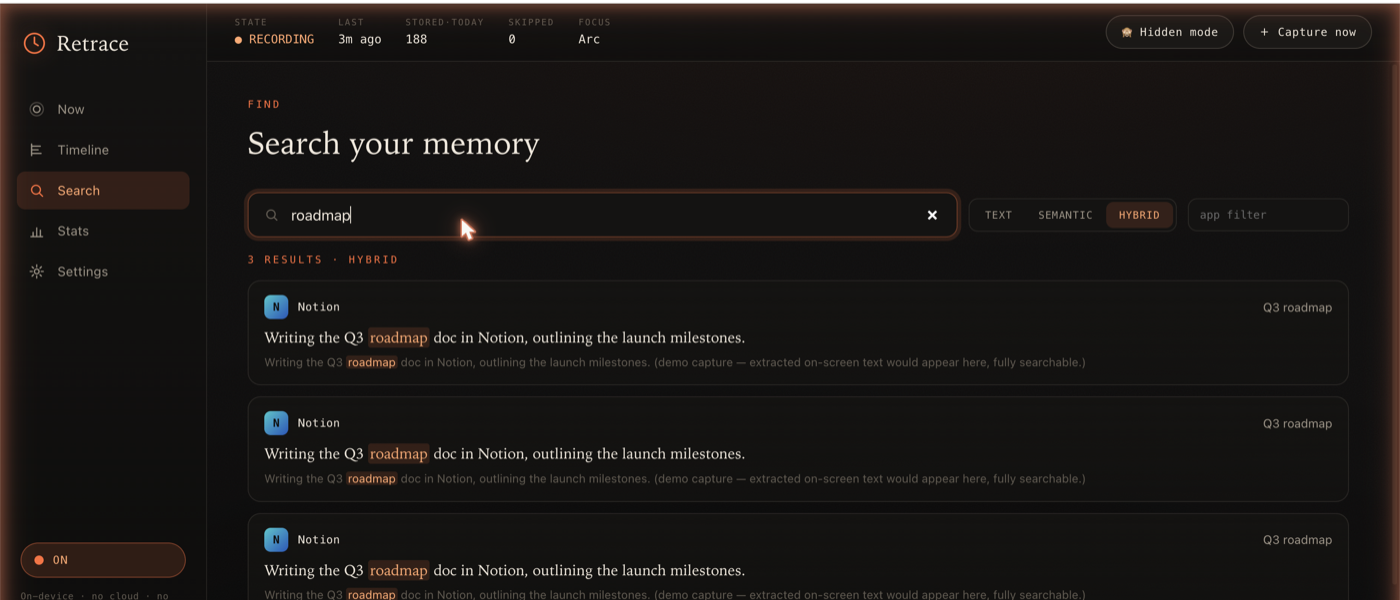Image resolution: width=1400 pixels, height=600 pixels.
Task: Click the magnifier icon in search field
Action: tap(272, 215)
